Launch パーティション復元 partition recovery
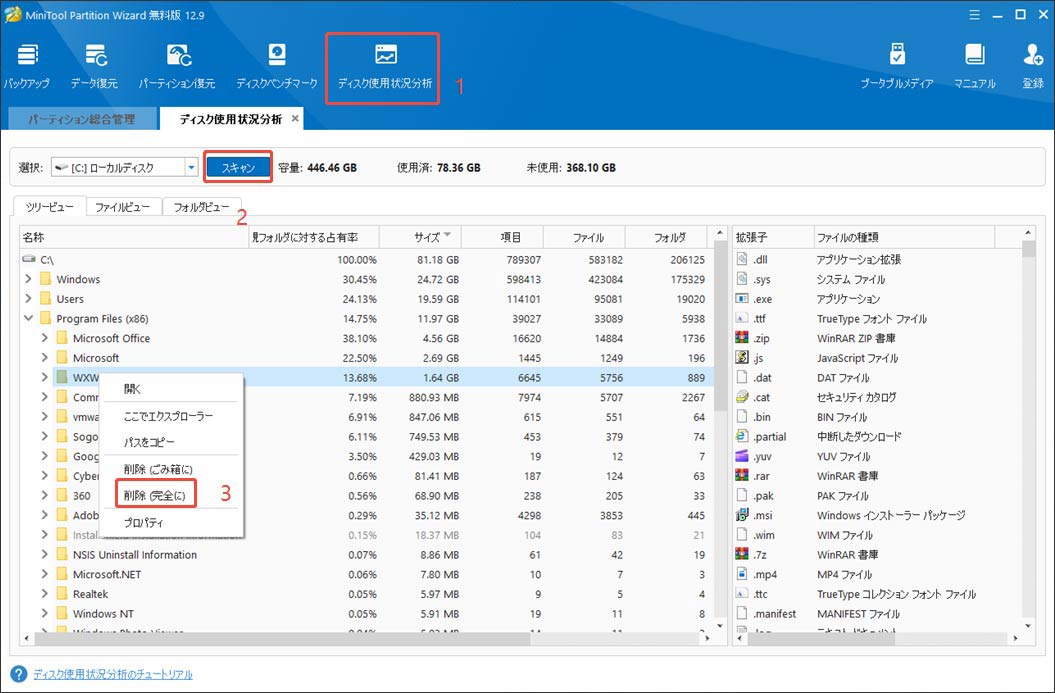This screenshot has height=693, width=1055. tap(177, 66)
